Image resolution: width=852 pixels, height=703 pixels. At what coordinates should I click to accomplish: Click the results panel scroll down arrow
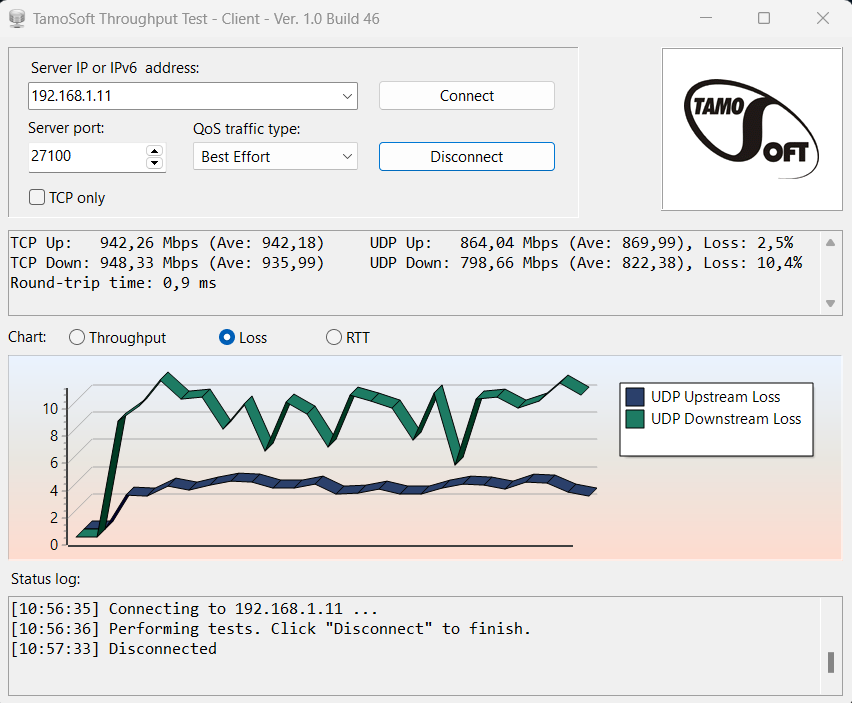[830, 303]
